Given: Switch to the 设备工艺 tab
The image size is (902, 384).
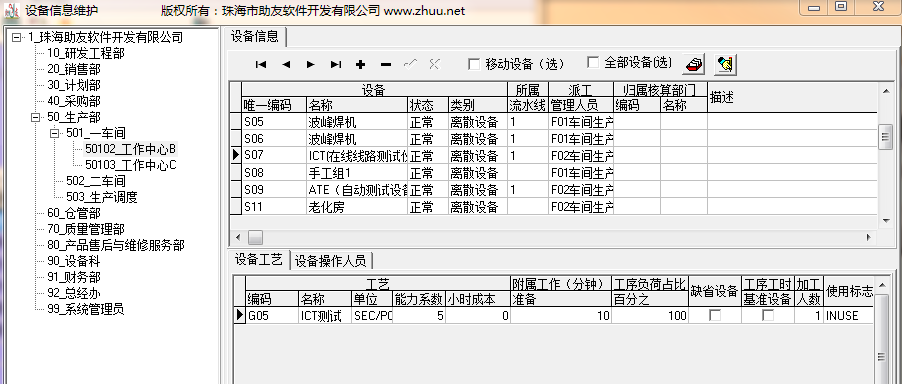Looking at the screenshot, I should [x=258, y=260].
